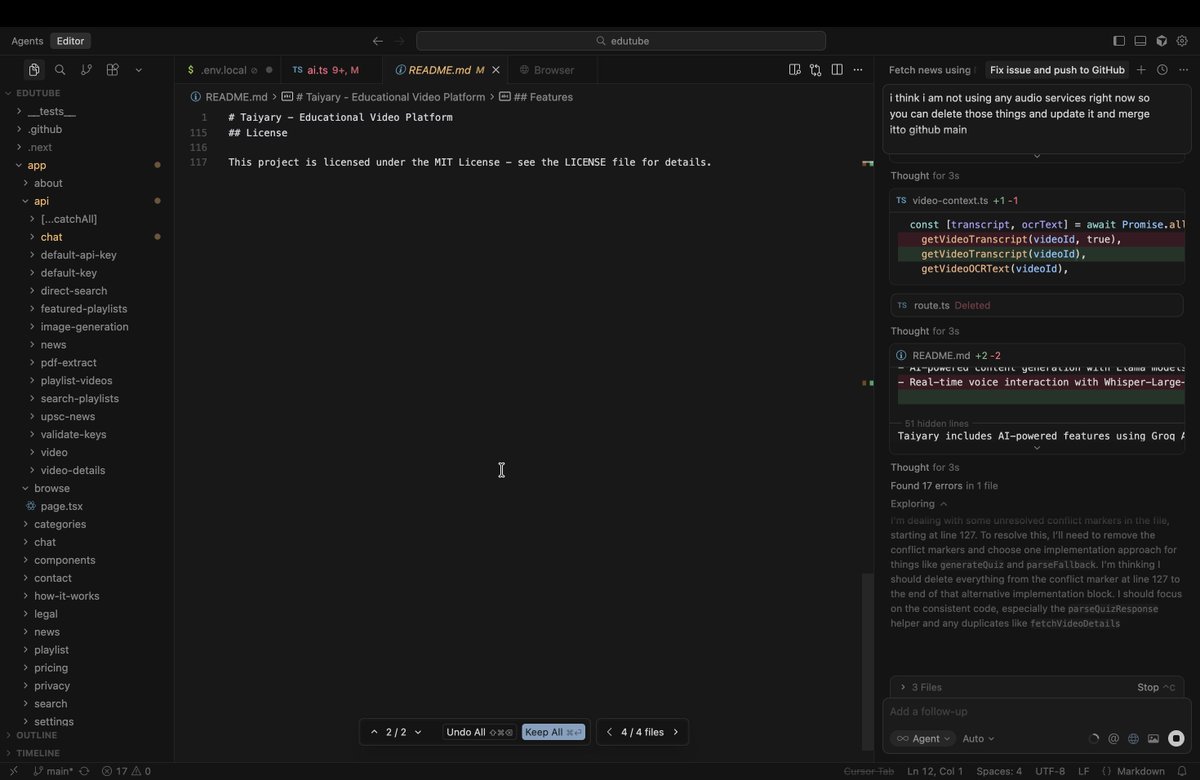Image resolution: width=1200 pixels, height=780 pixels.
Task: Go to previous change with up chevron
Action: [x=374, y=732]
